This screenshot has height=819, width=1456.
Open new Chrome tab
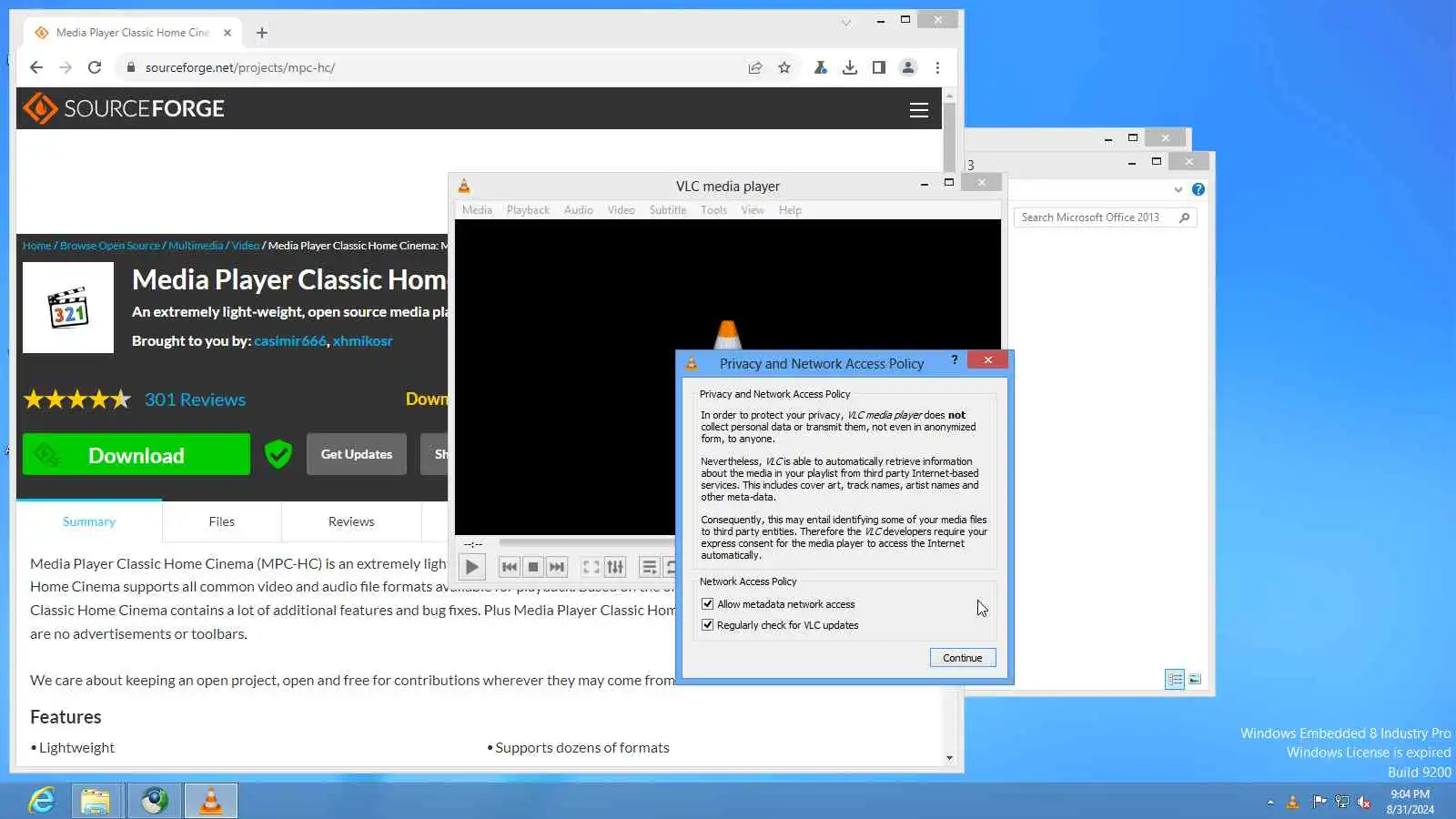click(262, 33)
